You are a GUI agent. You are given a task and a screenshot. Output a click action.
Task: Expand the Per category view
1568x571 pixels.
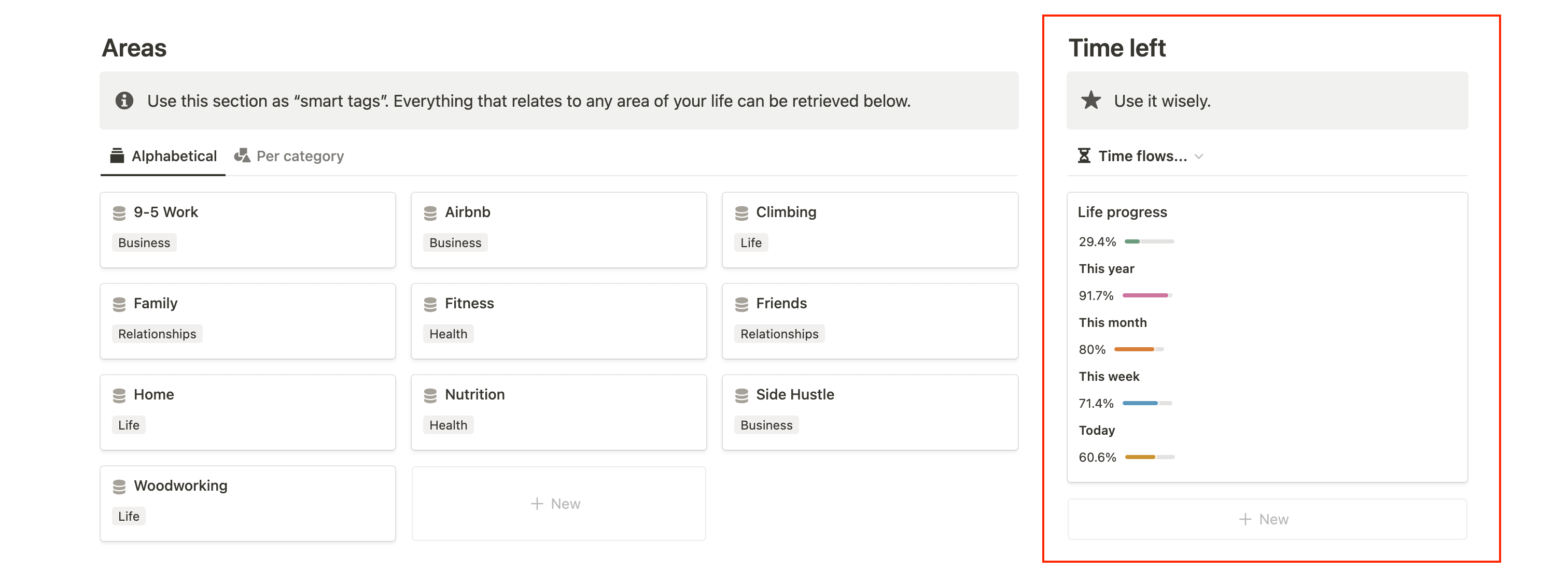coord(300,155)
